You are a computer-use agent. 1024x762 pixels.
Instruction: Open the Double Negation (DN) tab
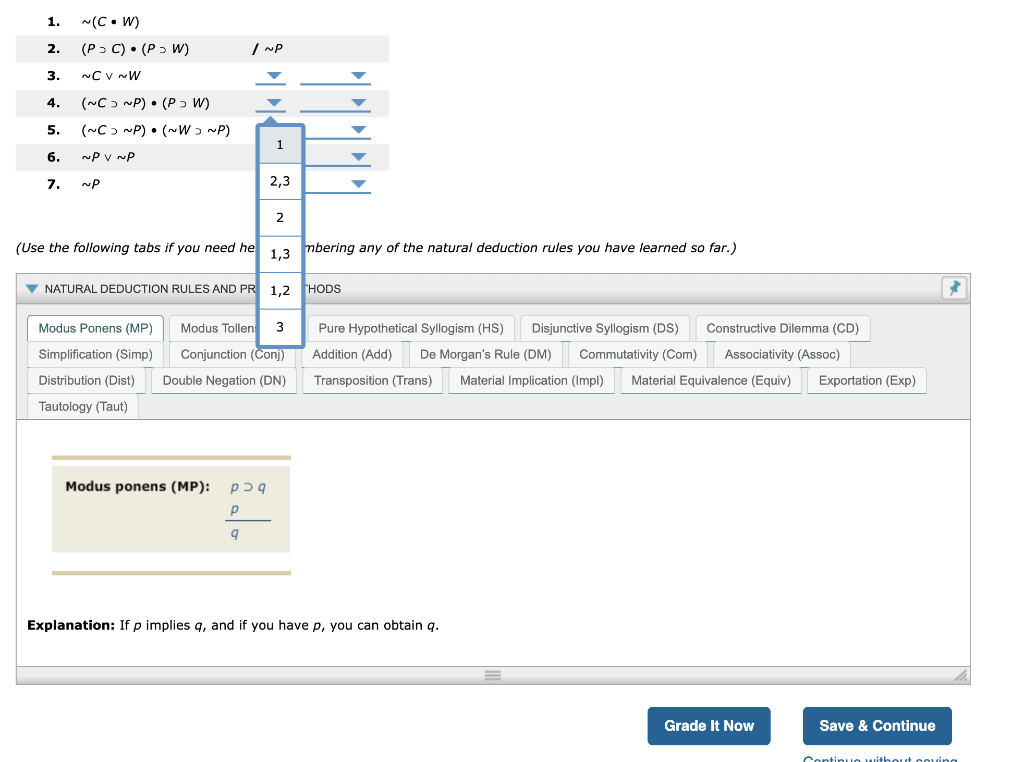[x=224, y=381]
